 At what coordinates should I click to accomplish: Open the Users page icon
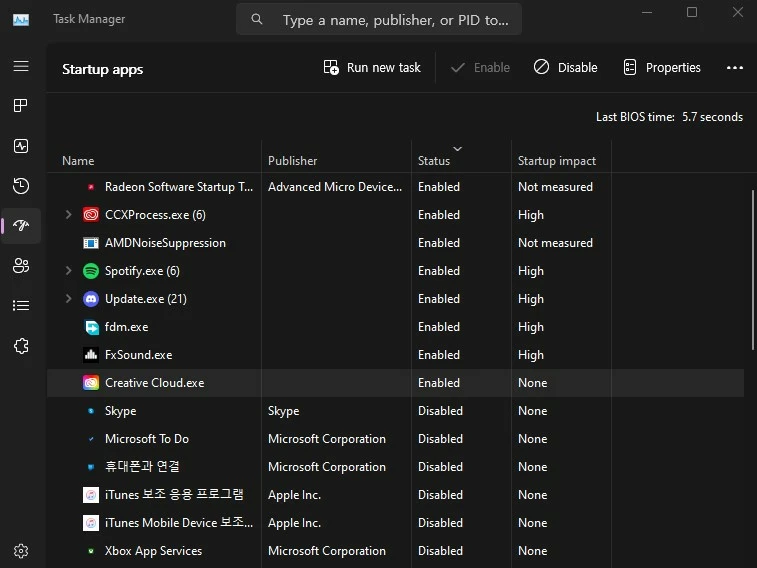pos(21,265)
